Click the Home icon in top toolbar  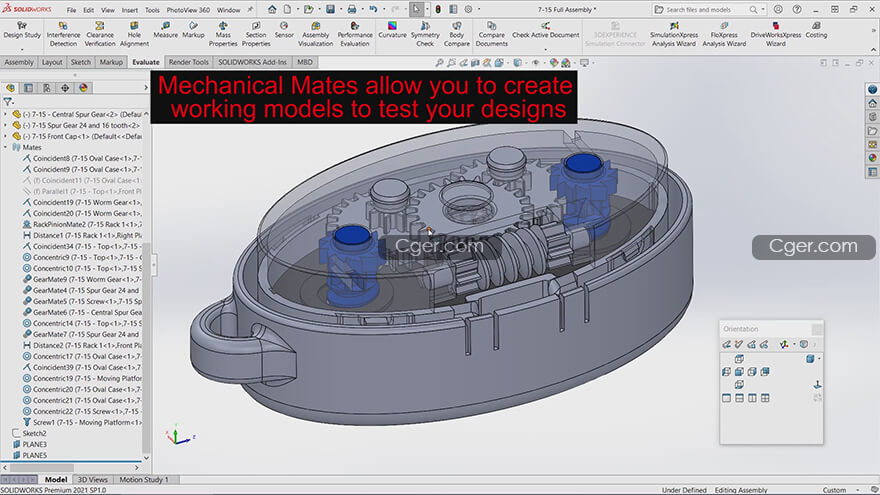click(272, 10)
